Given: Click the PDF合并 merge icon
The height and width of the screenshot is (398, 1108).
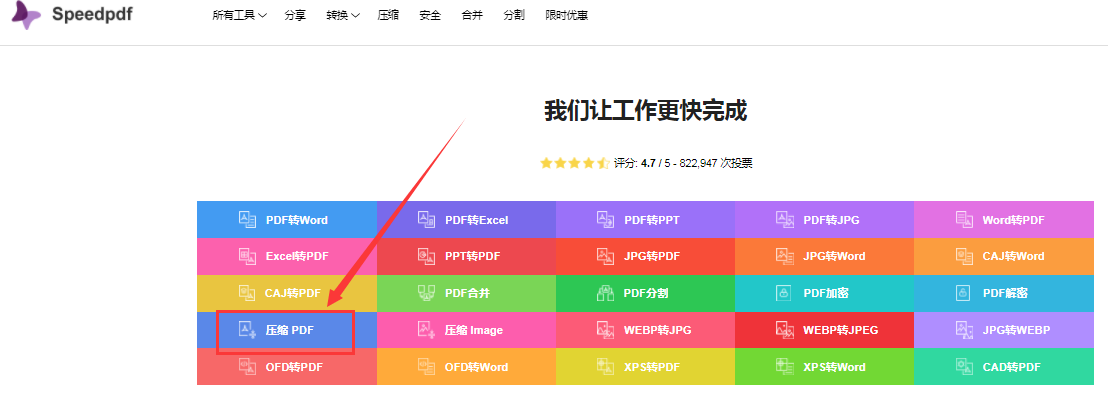Looking at the screenshot, I should click(x=426, y=293).
